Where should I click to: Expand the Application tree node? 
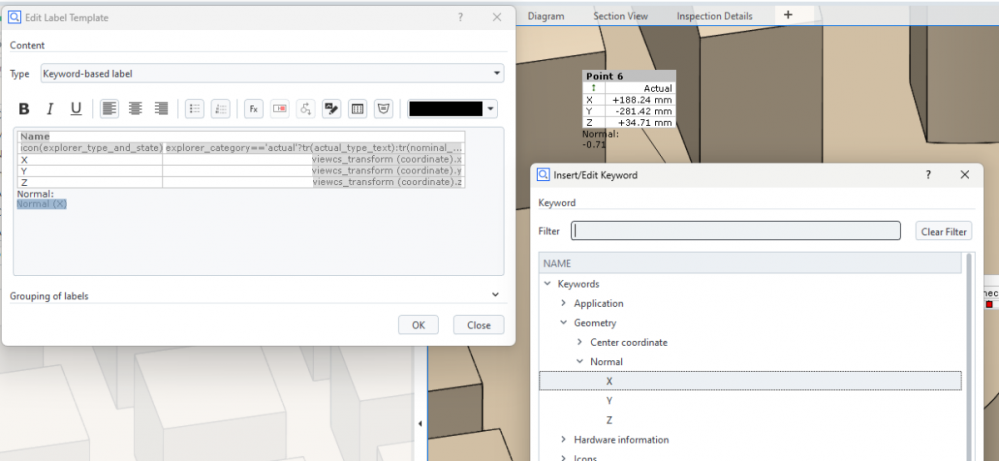point(563,304)
